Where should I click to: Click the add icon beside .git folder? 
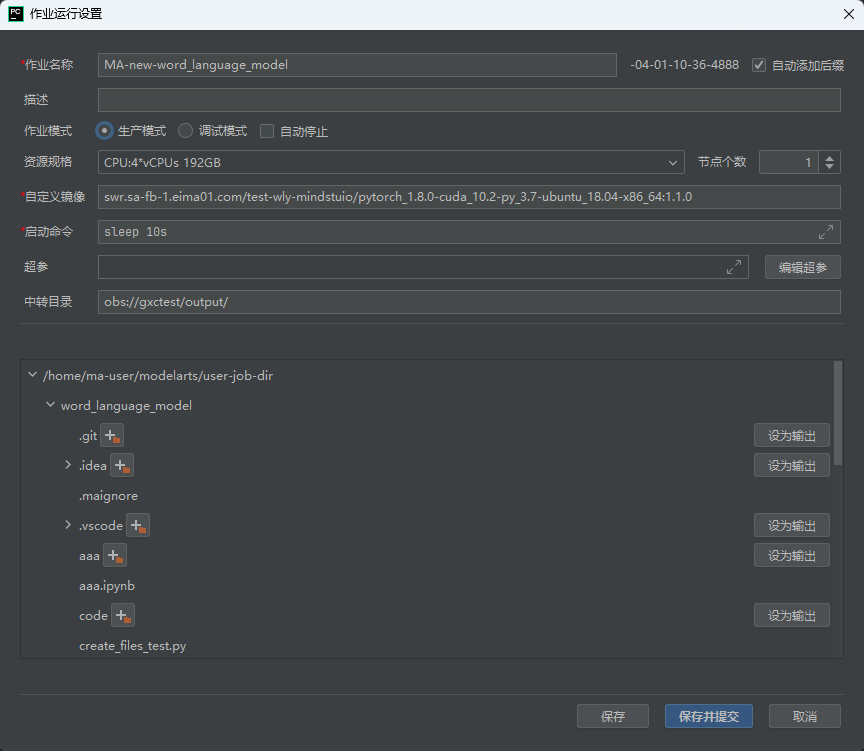(112, 435)
